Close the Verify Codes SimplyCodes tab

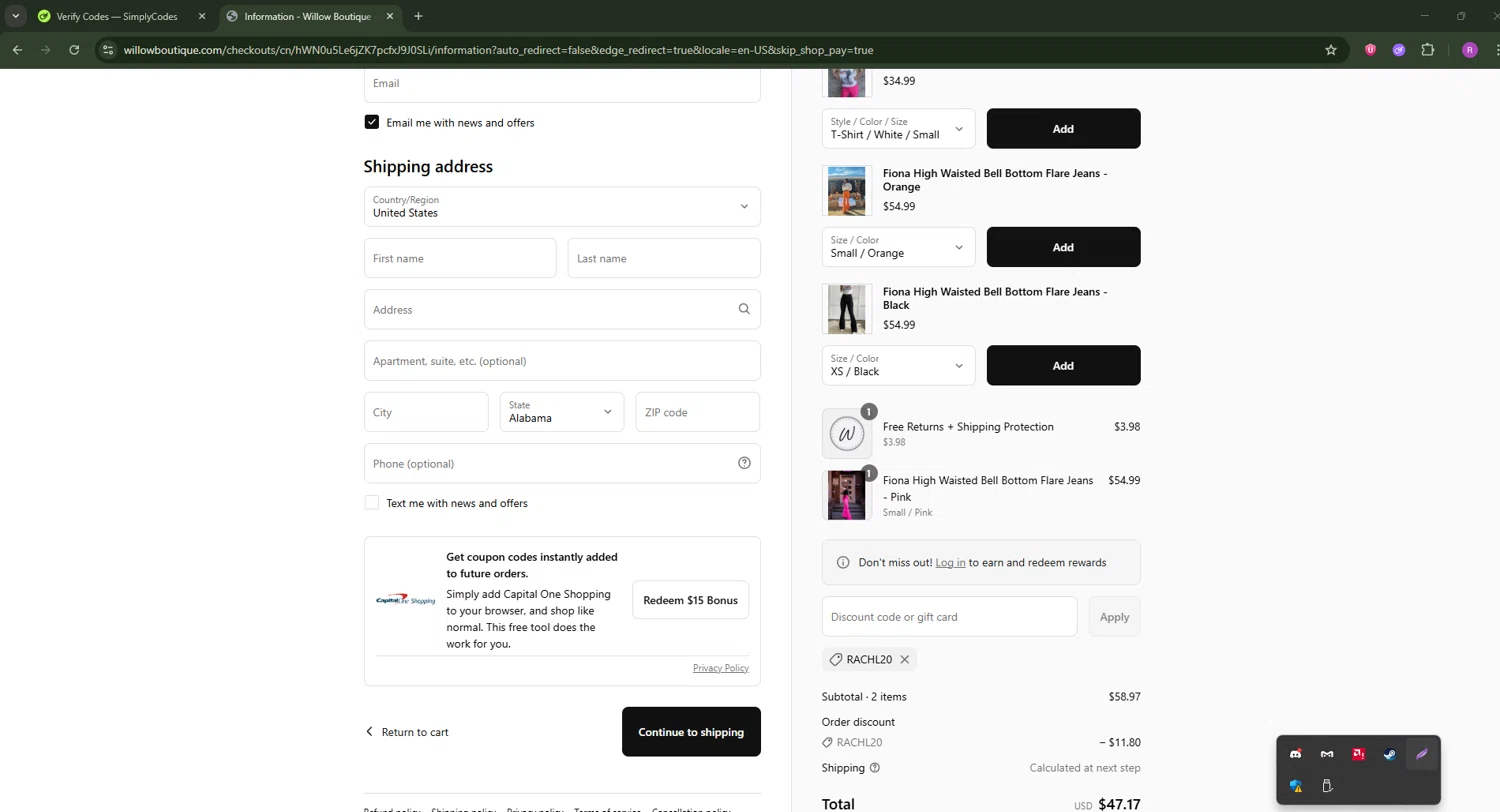click(202, 16)
